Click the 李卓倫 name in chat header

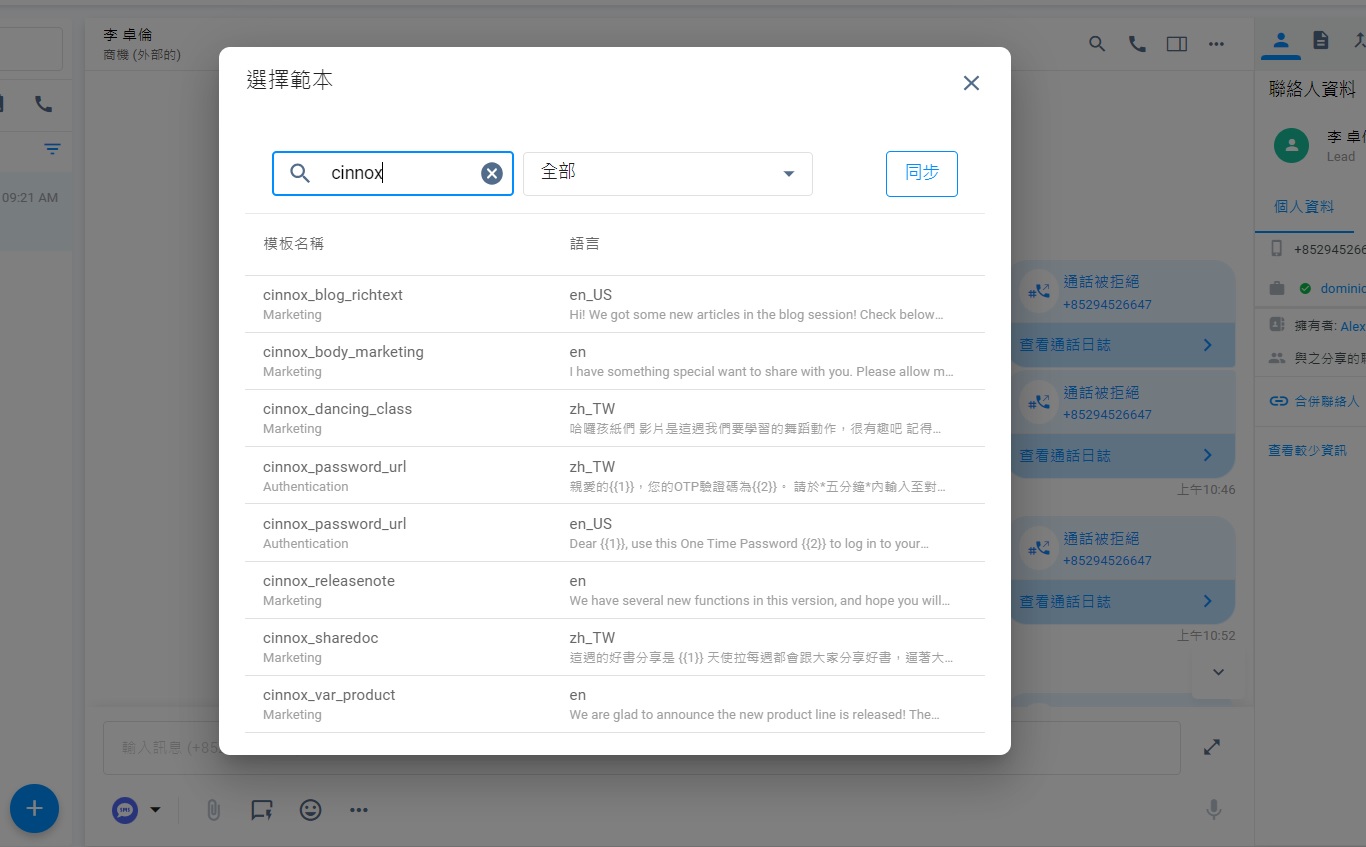coord(128,35)
